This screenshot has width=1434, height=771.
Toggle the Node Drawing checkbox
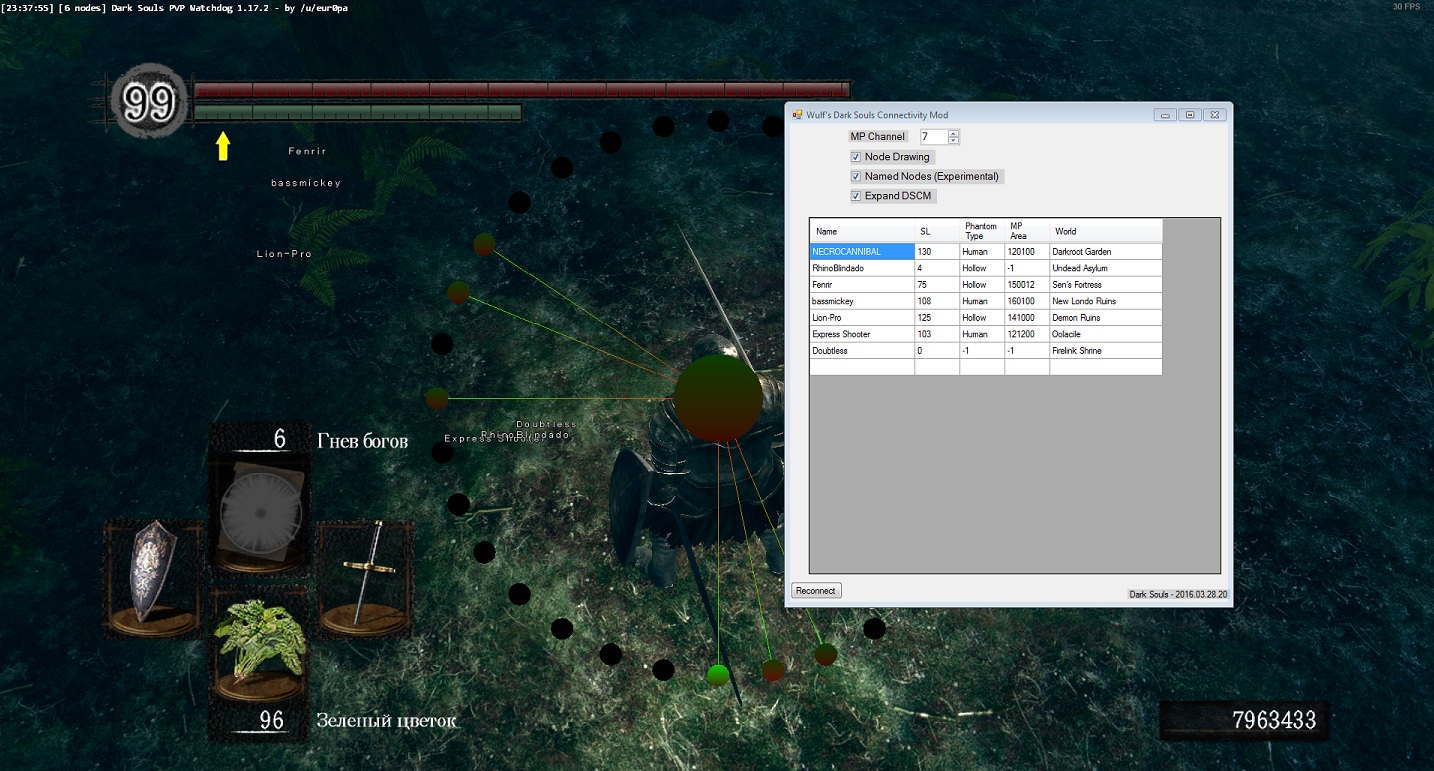tap(856, 157)
